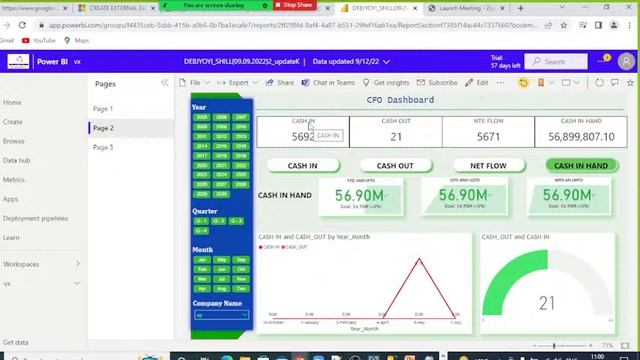
Task: Select Q-1 in Quarter slicer
Action: tap(201, 221)
